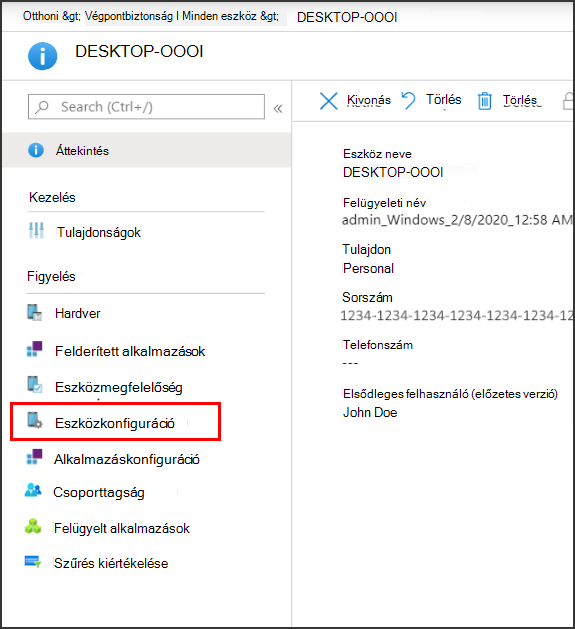Click the trash can icon in the toolbar

[x=485, y=101]
